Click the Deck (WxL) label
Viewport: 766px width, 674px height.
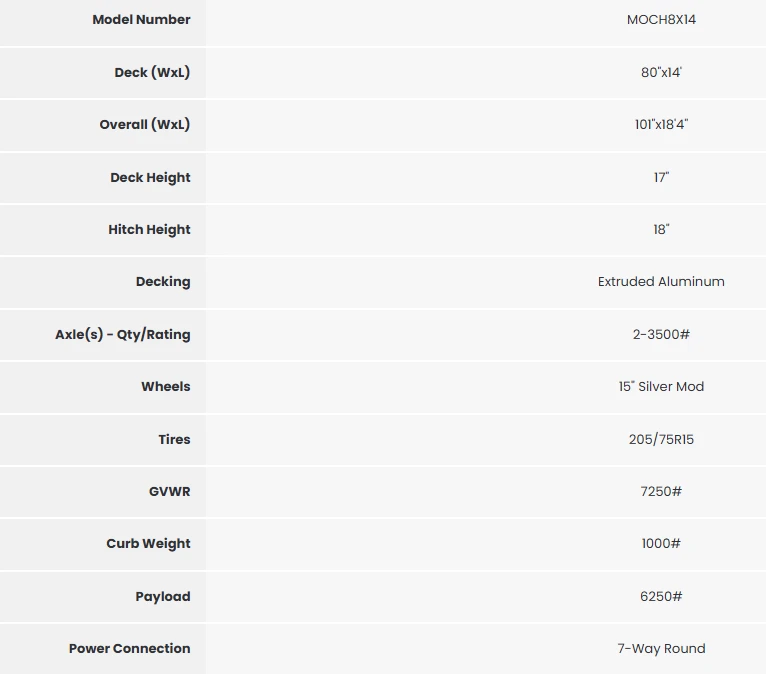[152, 72]
